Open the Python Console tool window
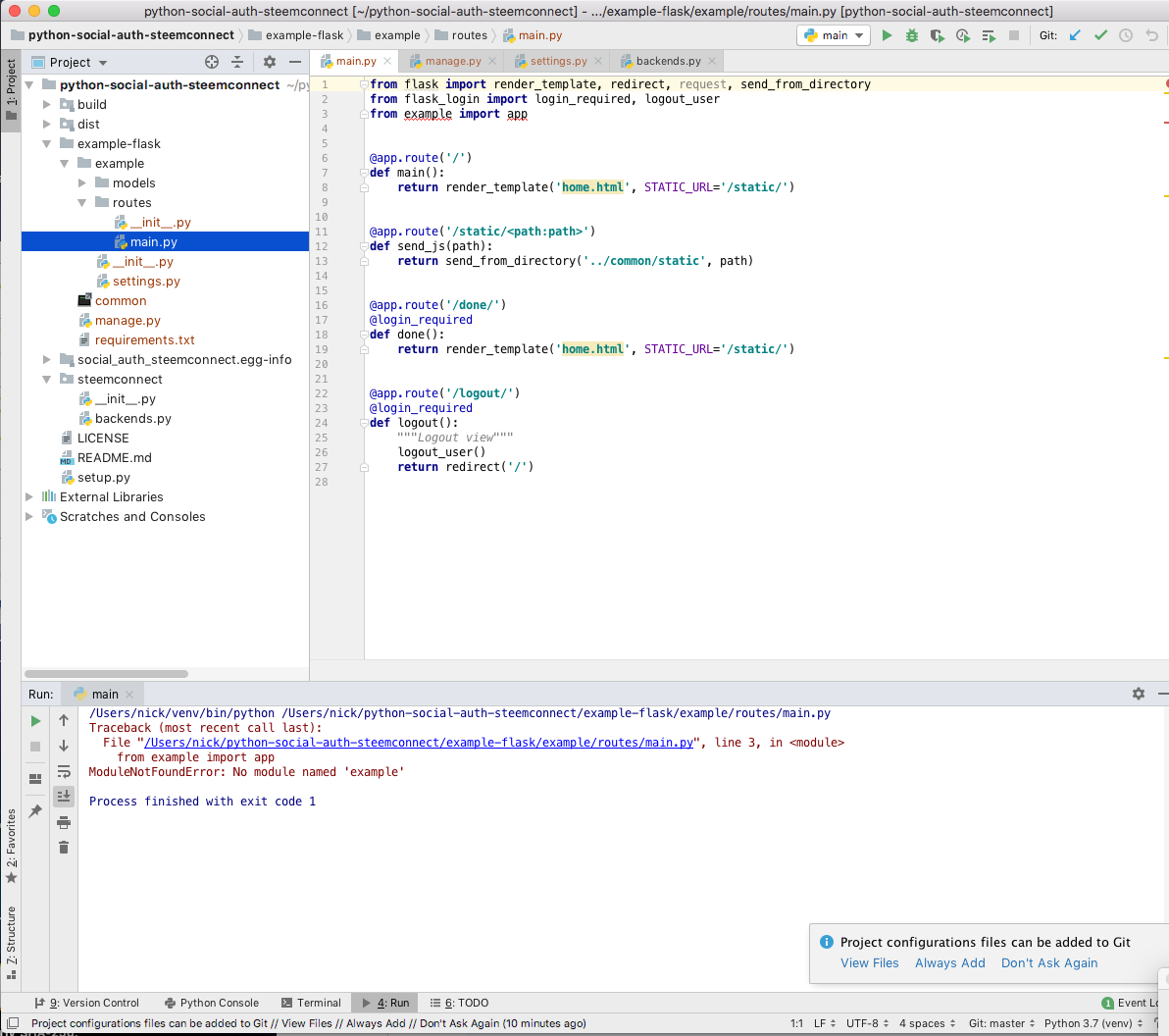 [212, 1003]
